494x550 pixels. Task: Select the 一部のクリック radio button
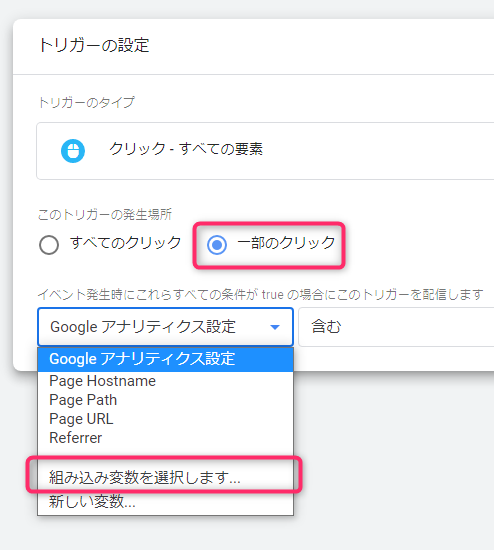coord(217,244)
